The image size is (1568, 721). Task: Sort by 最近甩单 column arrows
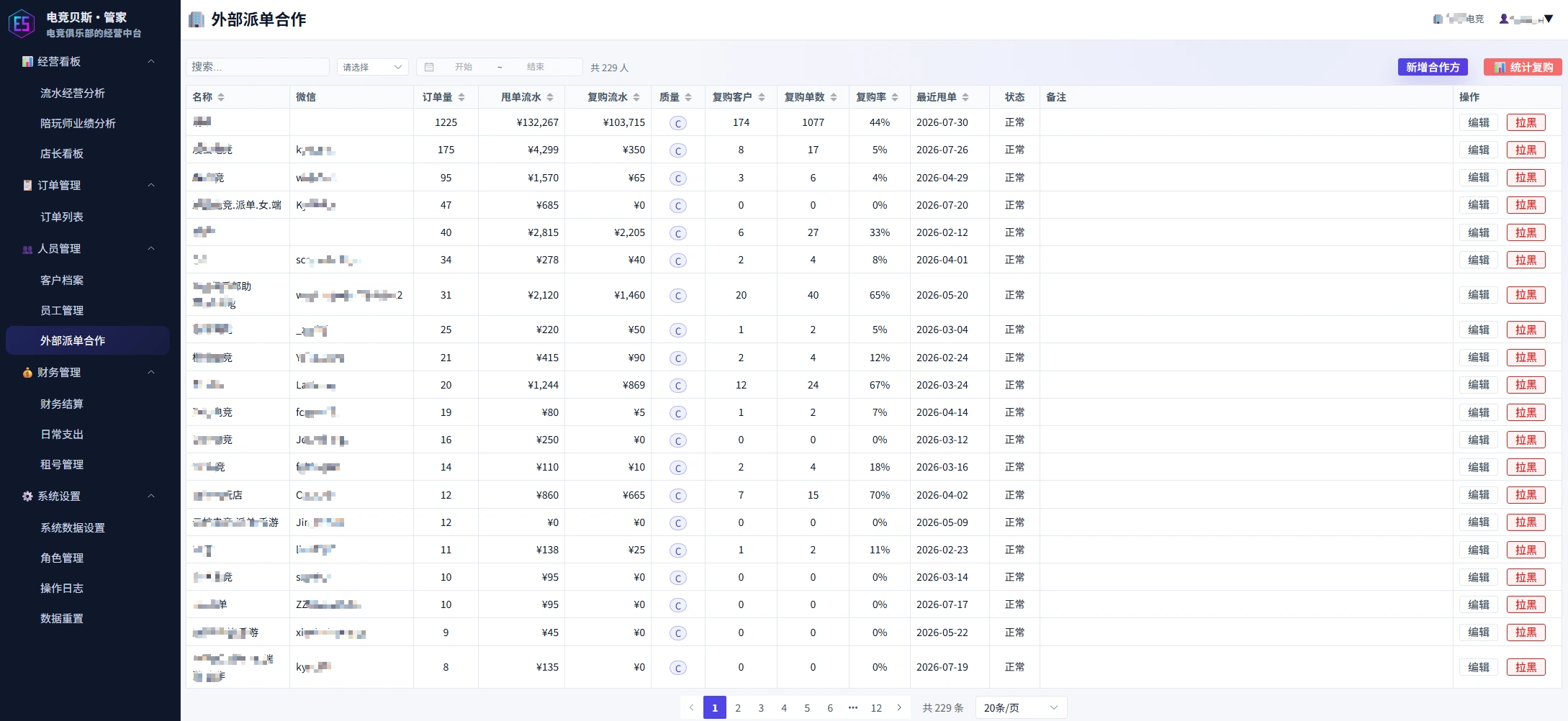pos(965,97)
